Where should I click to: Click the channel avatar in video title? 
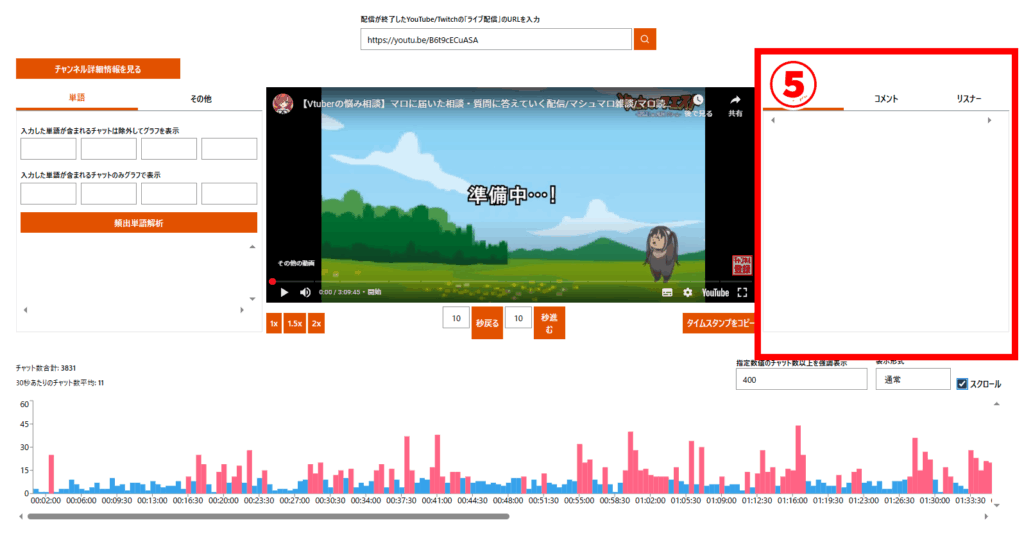(283, 103)
